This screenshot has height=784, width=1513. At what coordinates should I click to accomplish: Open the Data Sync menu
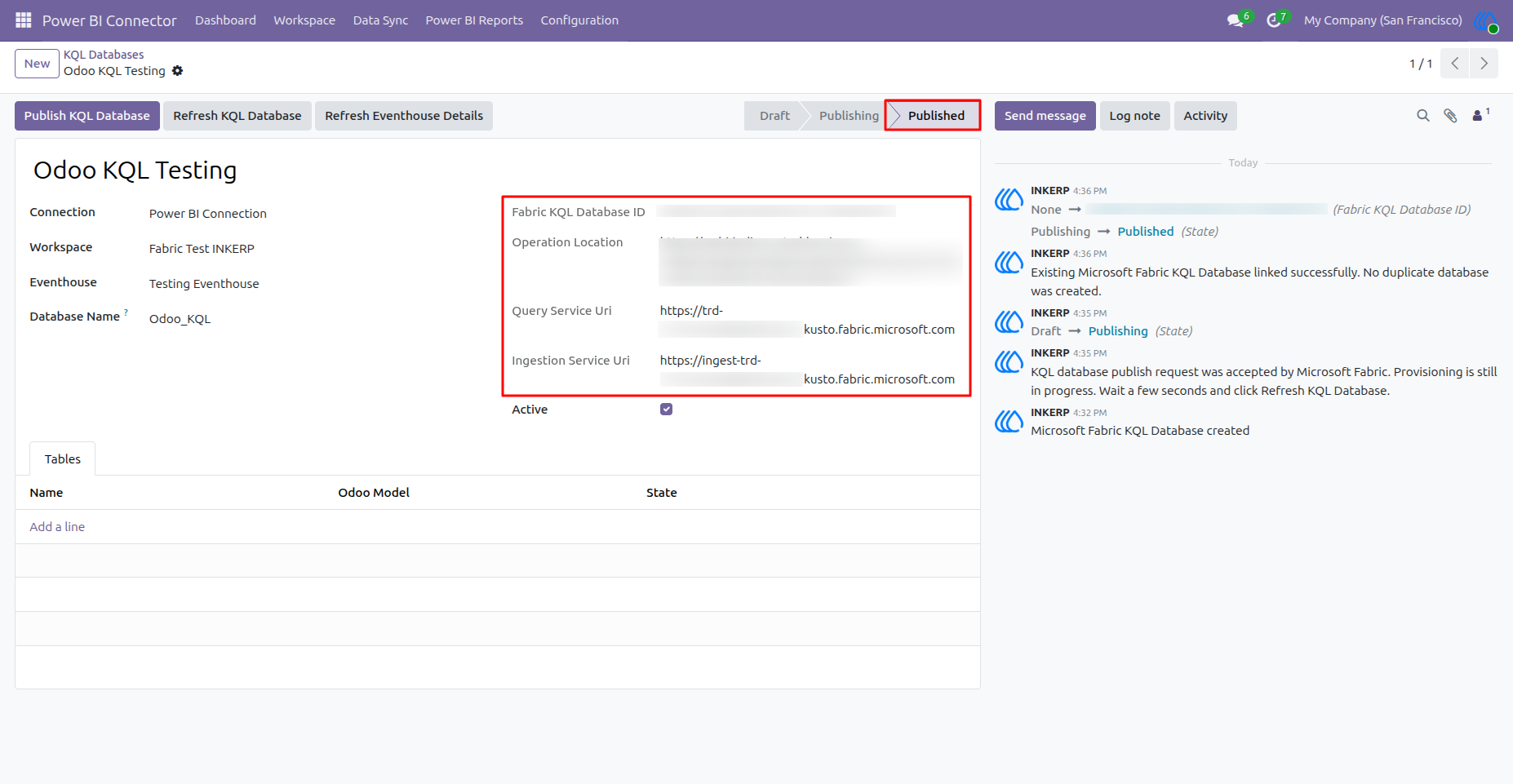[x=380, y=20]
